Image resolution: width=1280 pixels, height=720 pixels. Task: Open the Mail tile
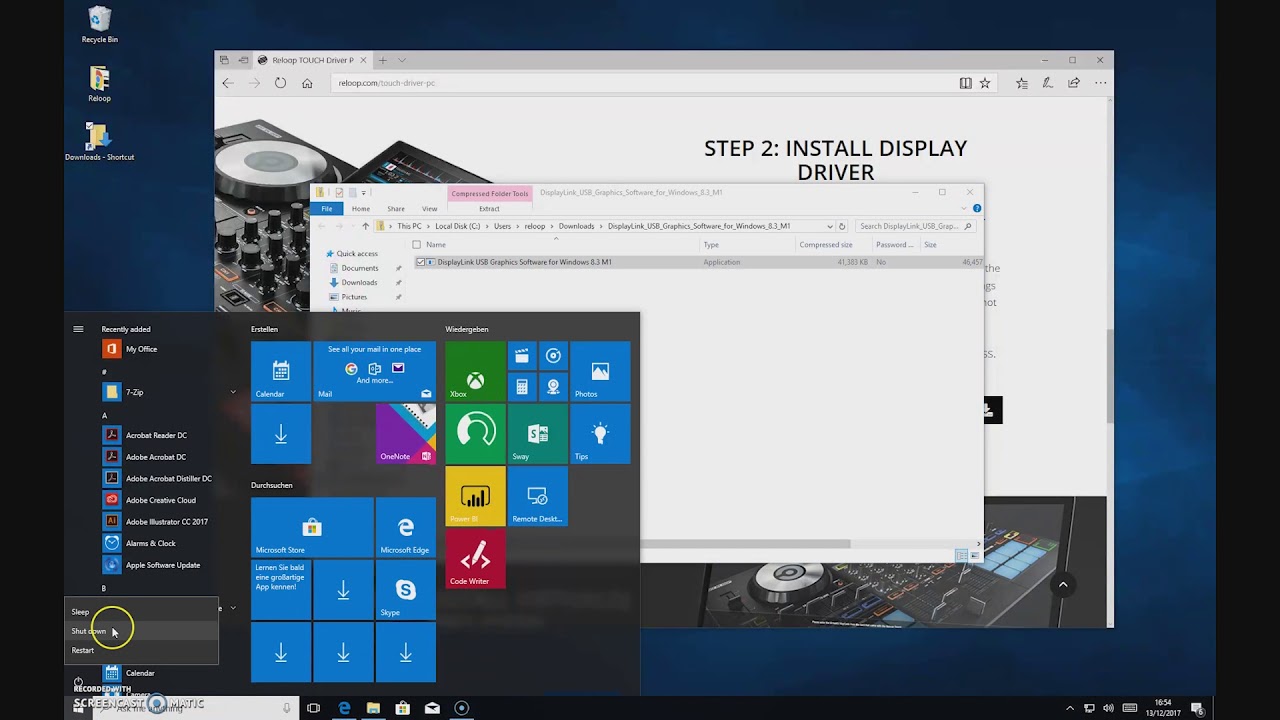375,372
